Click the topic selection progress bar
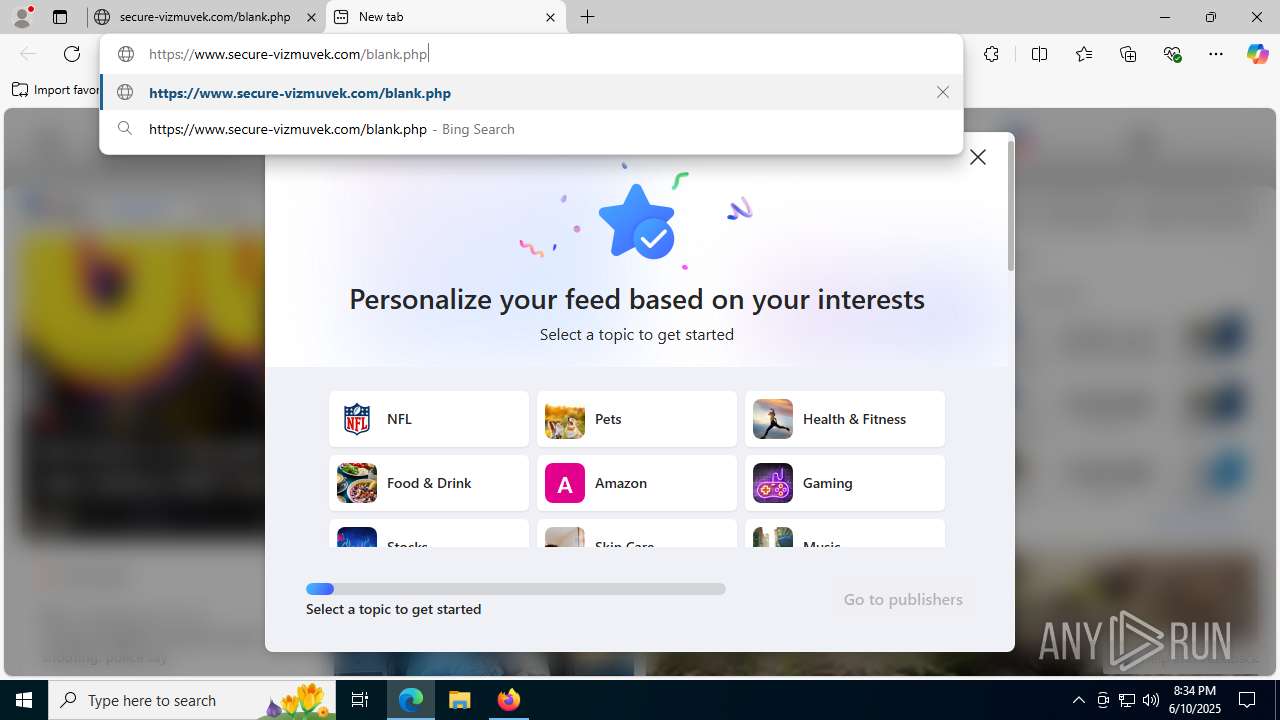The image size is (1280, 720). pos(516,589)
